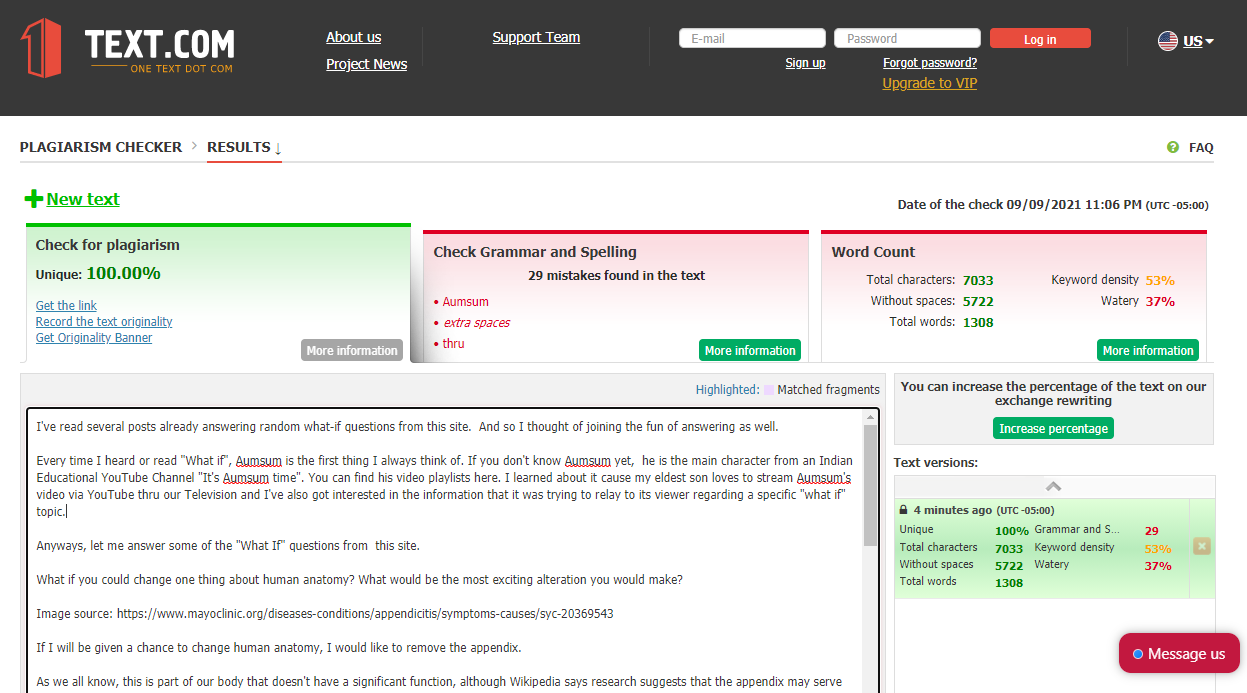
Task: Click the Date of the check text
Action: tap(1053, 205)
